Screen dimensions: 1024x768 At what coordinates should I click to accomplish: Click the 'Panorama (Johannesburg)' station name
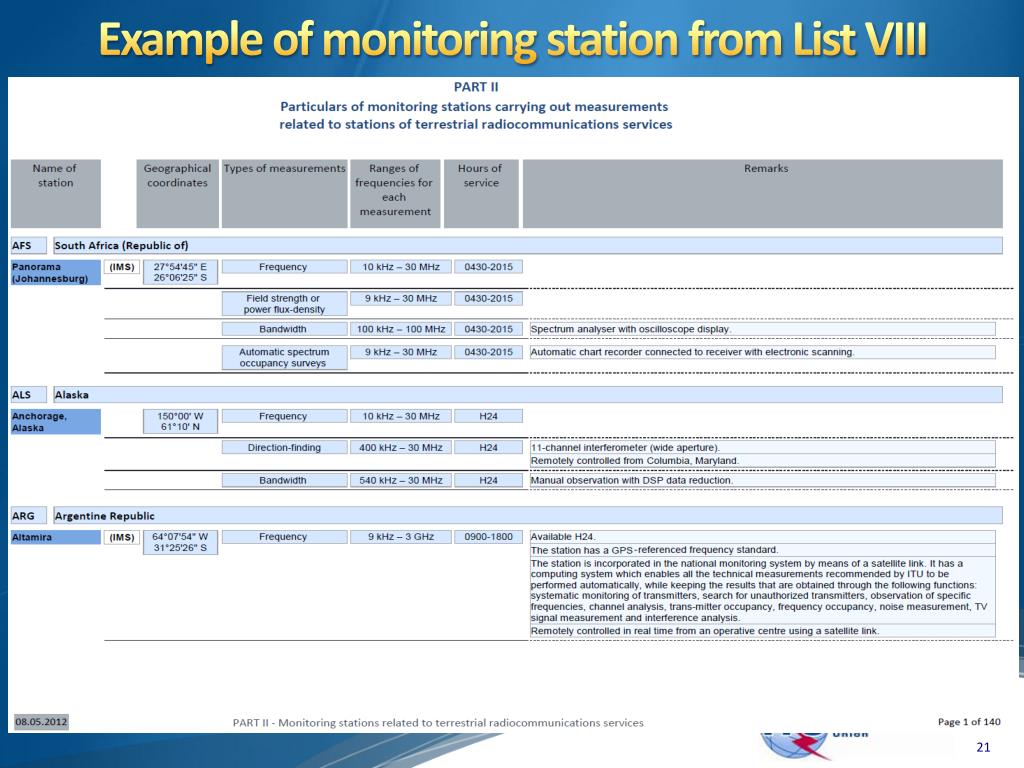(56, 272)
